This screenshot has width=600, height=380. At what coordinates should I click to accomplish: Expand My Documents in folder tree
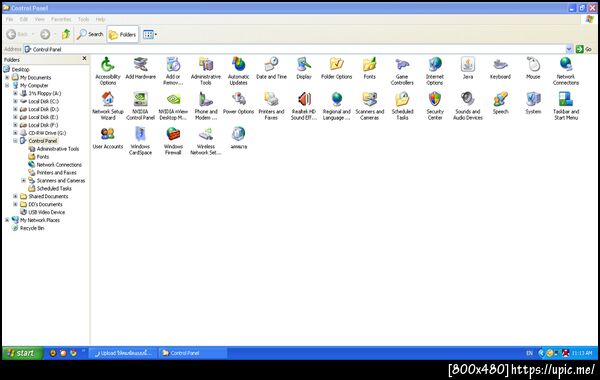[7, 77]
